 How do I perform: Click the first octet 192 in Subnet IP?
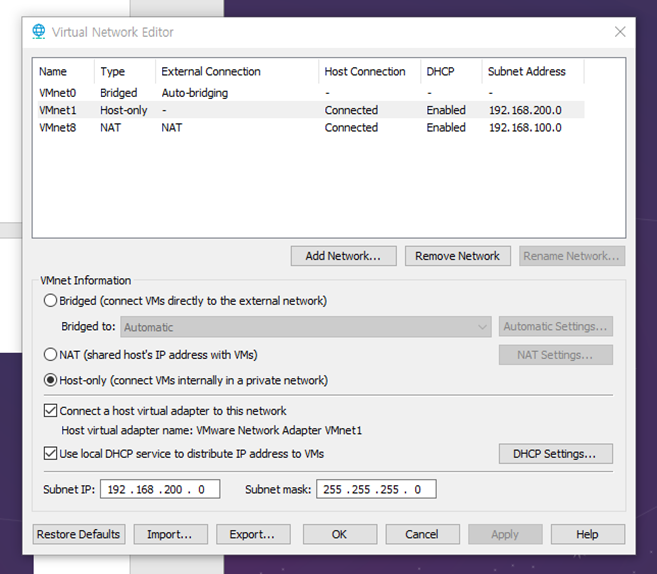tap(116, 489)
